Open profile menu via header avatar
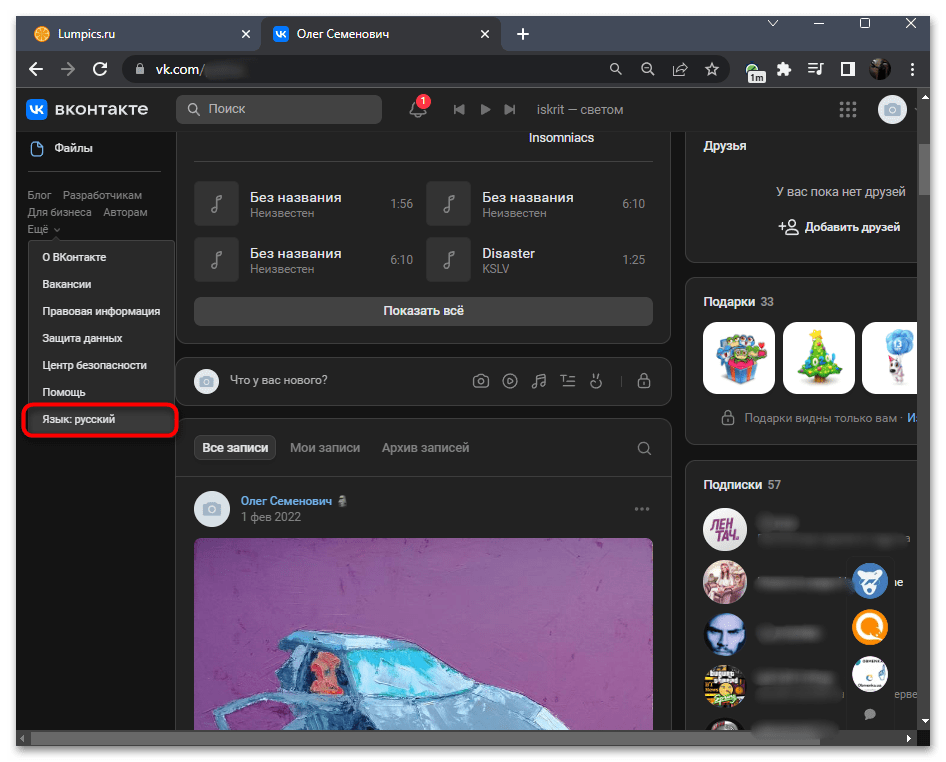This screenshot has width=946, height=762. 892,109
